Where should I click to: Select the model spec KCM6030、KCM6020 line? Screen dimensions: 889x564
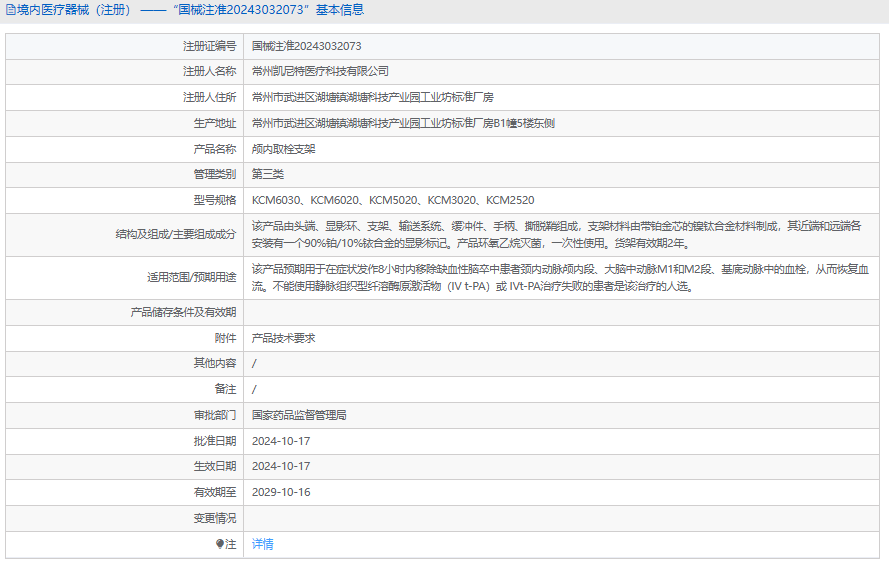393,200
